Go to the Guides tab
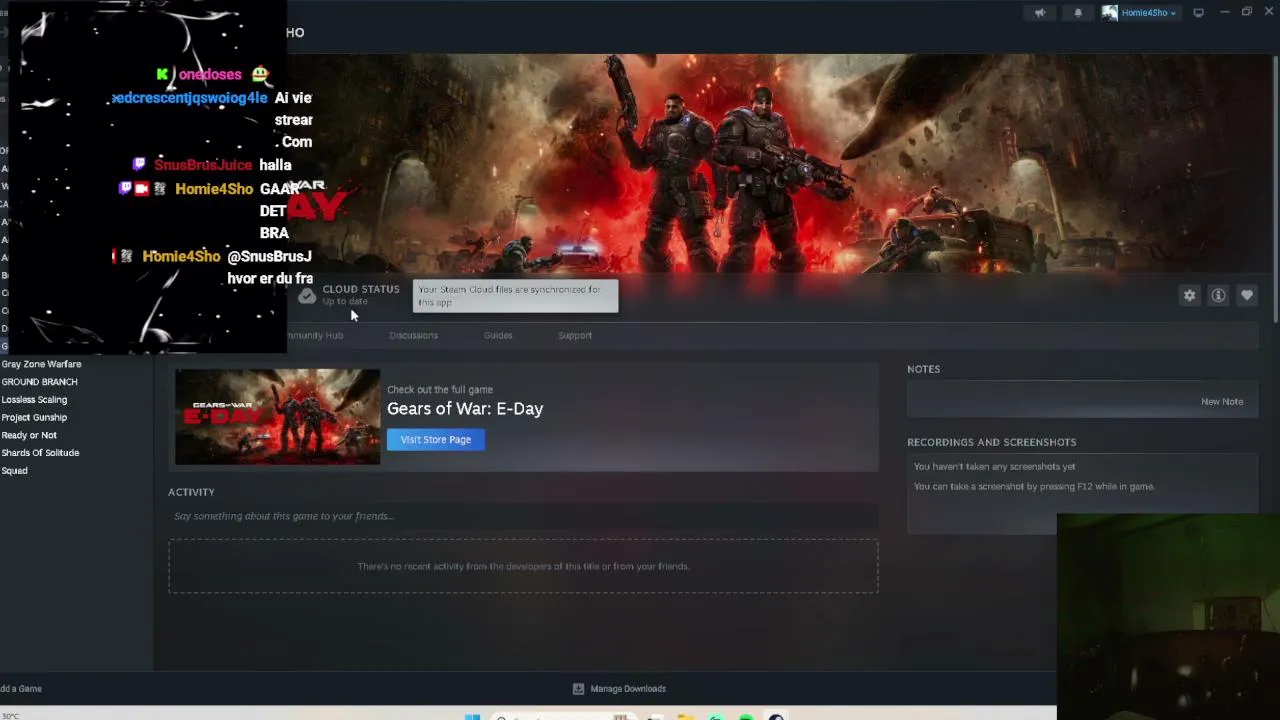This screenshot has width=1280, height=720. pyautogui.click(x=498, y=335)
